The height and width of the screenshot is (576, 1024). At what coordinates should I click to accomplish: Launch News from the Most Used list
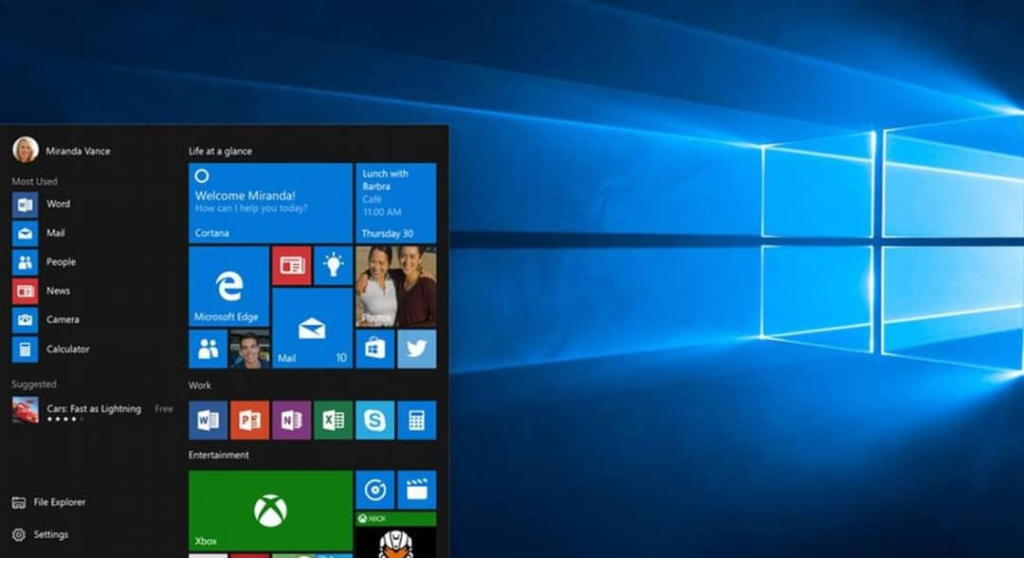41,291
